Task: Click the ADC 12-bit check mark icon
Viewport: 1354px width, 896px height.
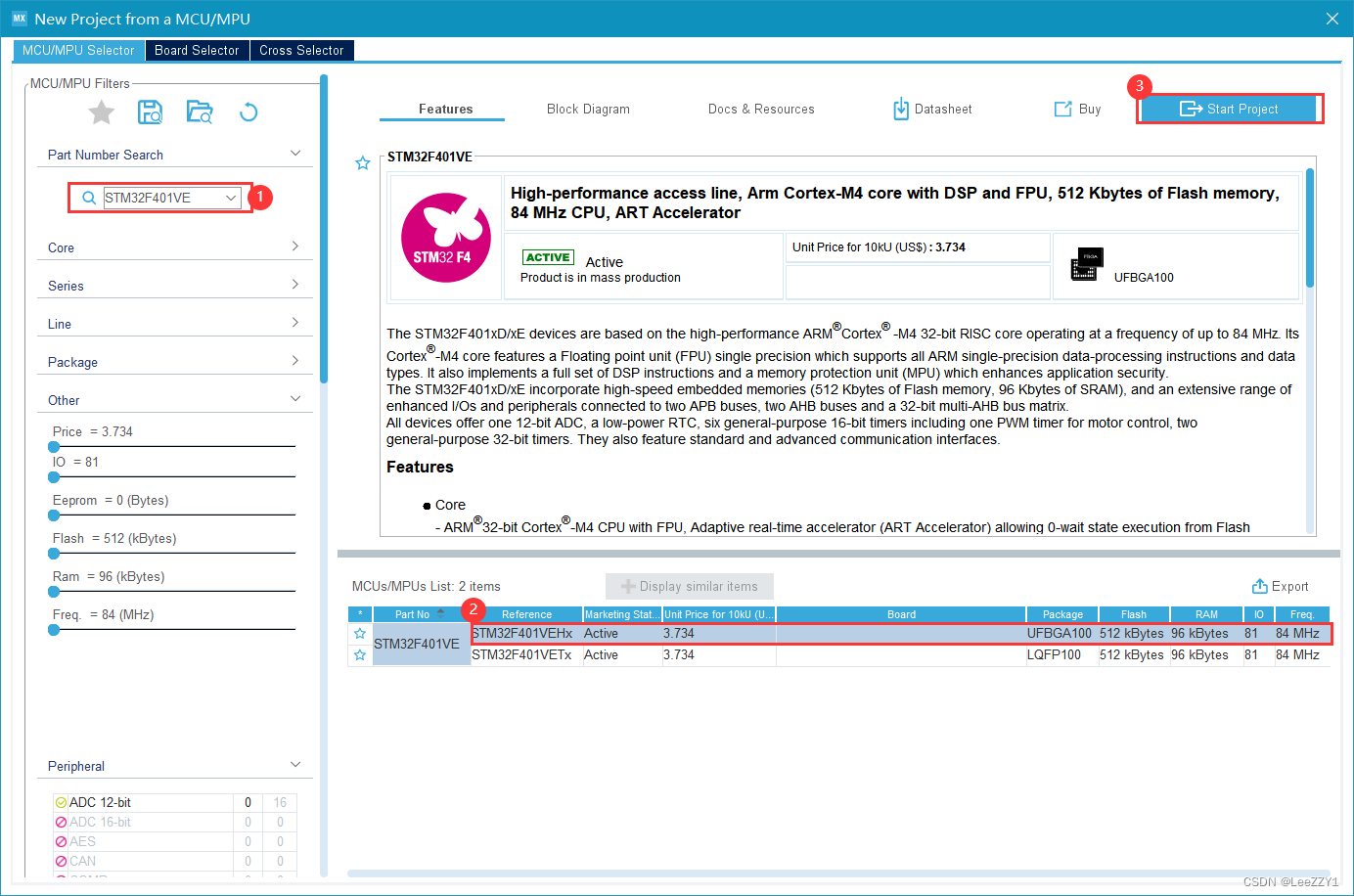Action: [61, 803]
